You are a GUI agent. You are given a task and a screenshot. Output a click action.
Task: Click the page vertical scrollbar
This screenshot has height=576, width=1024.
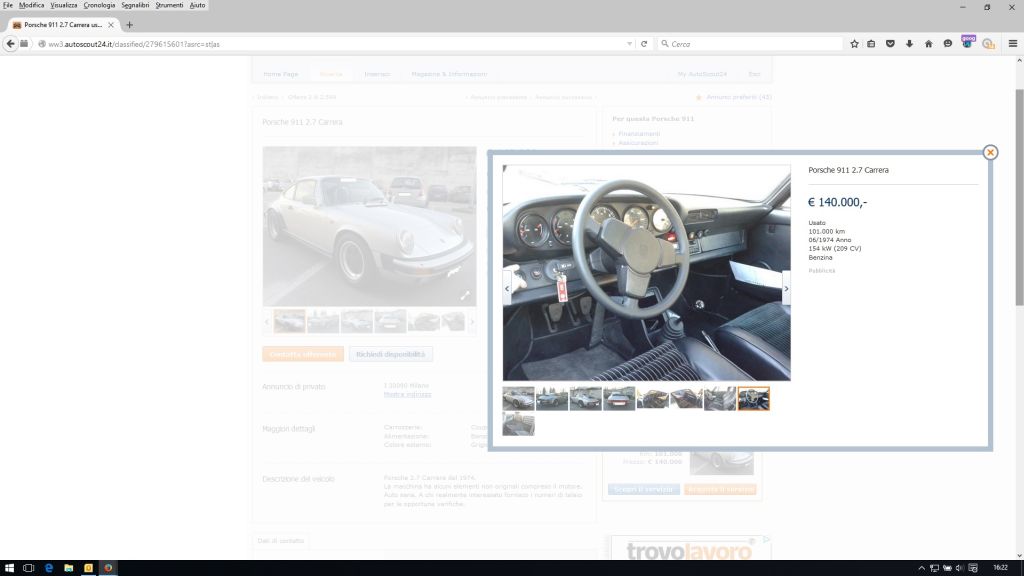point(1019,196)
